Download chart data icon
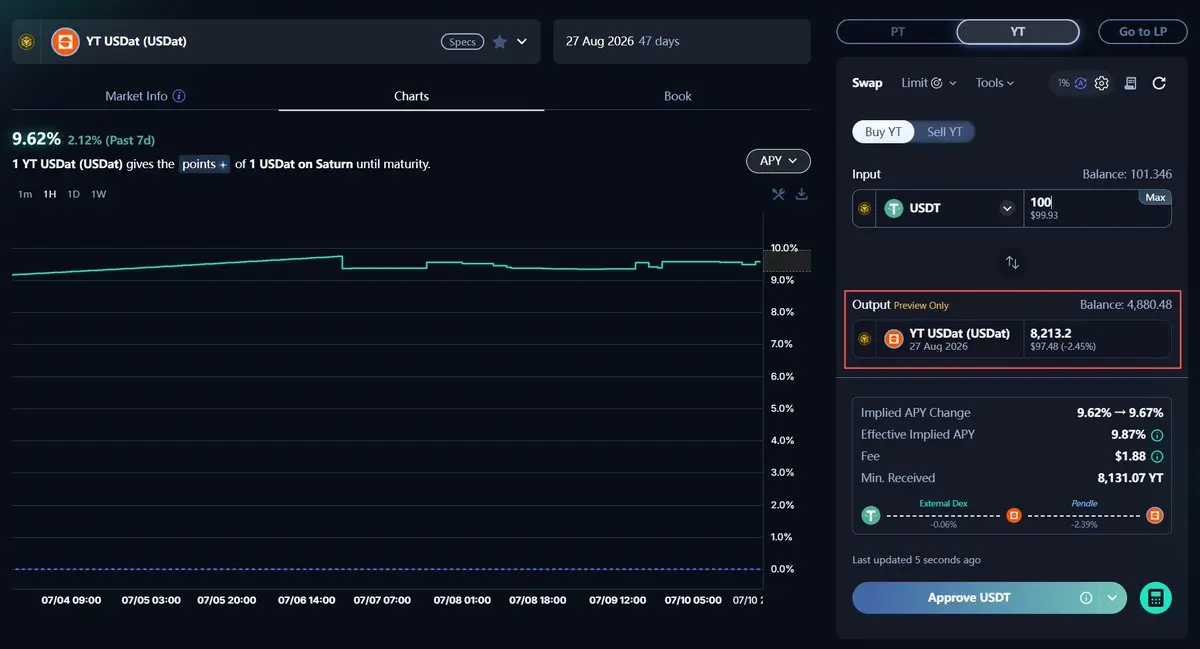The width and height of the screenshot is (1200, 649). [801, 194]
